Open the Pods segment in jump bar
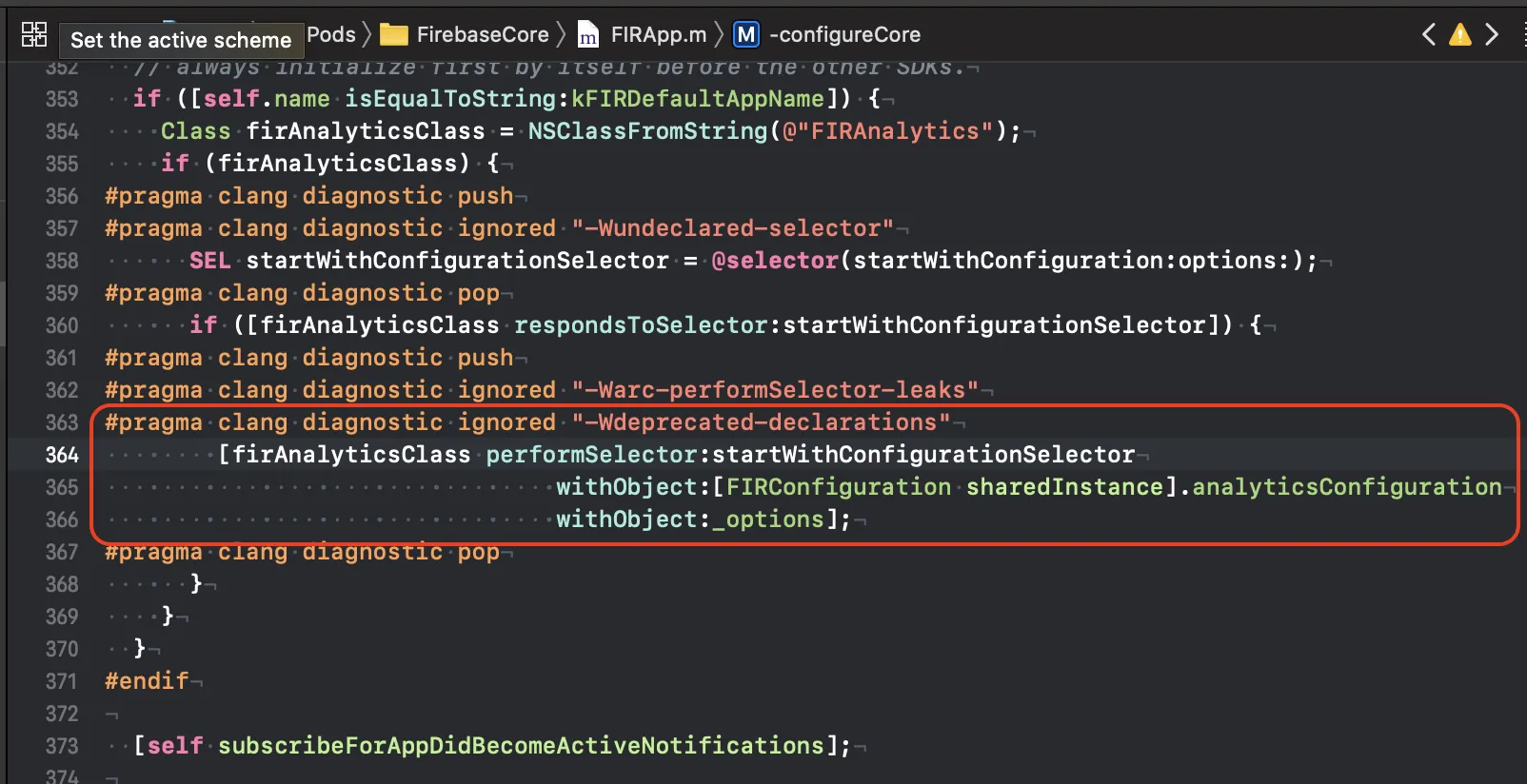Screen dimensions: 1527x784 tap(331, 35)
